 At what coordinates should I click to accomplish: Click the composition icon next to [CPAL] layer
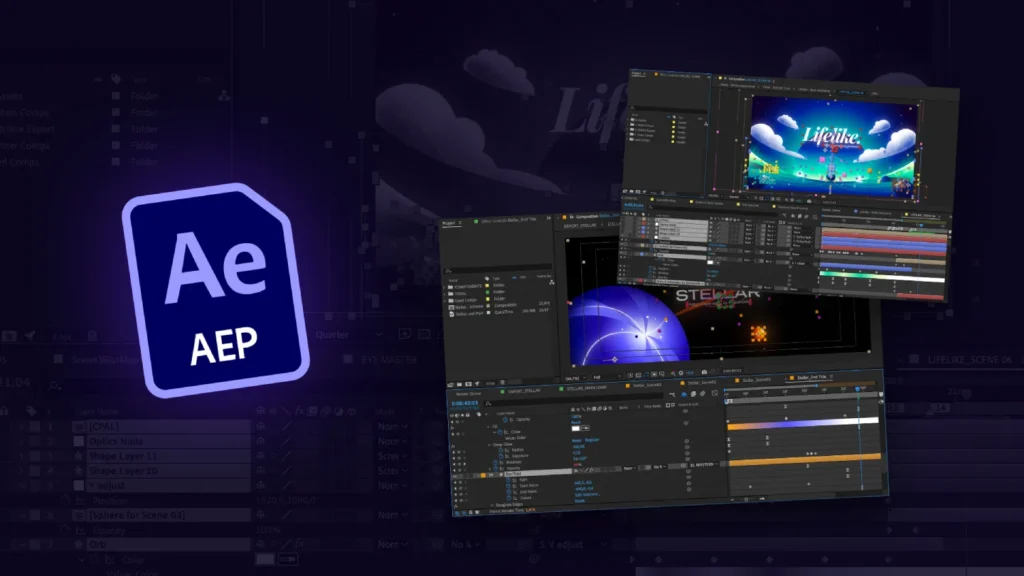click(x=78, y=427)
